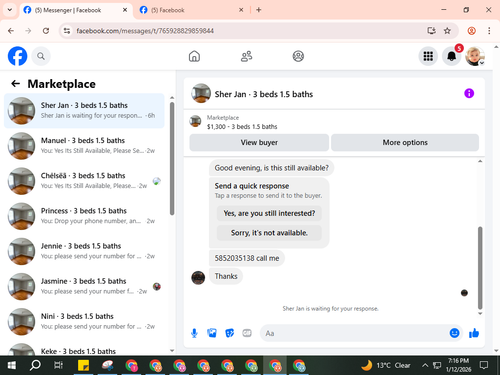Click the '5852035138 call me' message

pos(247,258)
